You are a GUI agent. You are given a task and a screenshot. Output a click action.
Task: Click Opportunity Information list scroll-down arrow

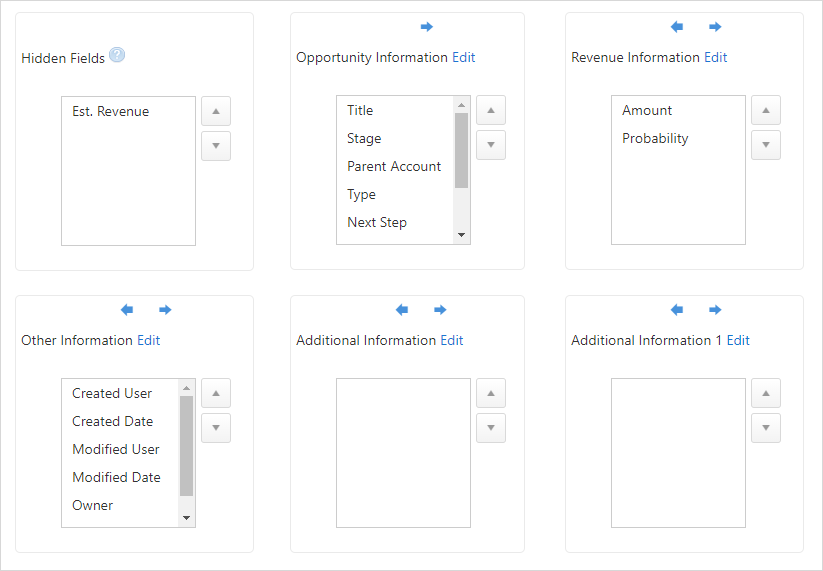(461, 235)
